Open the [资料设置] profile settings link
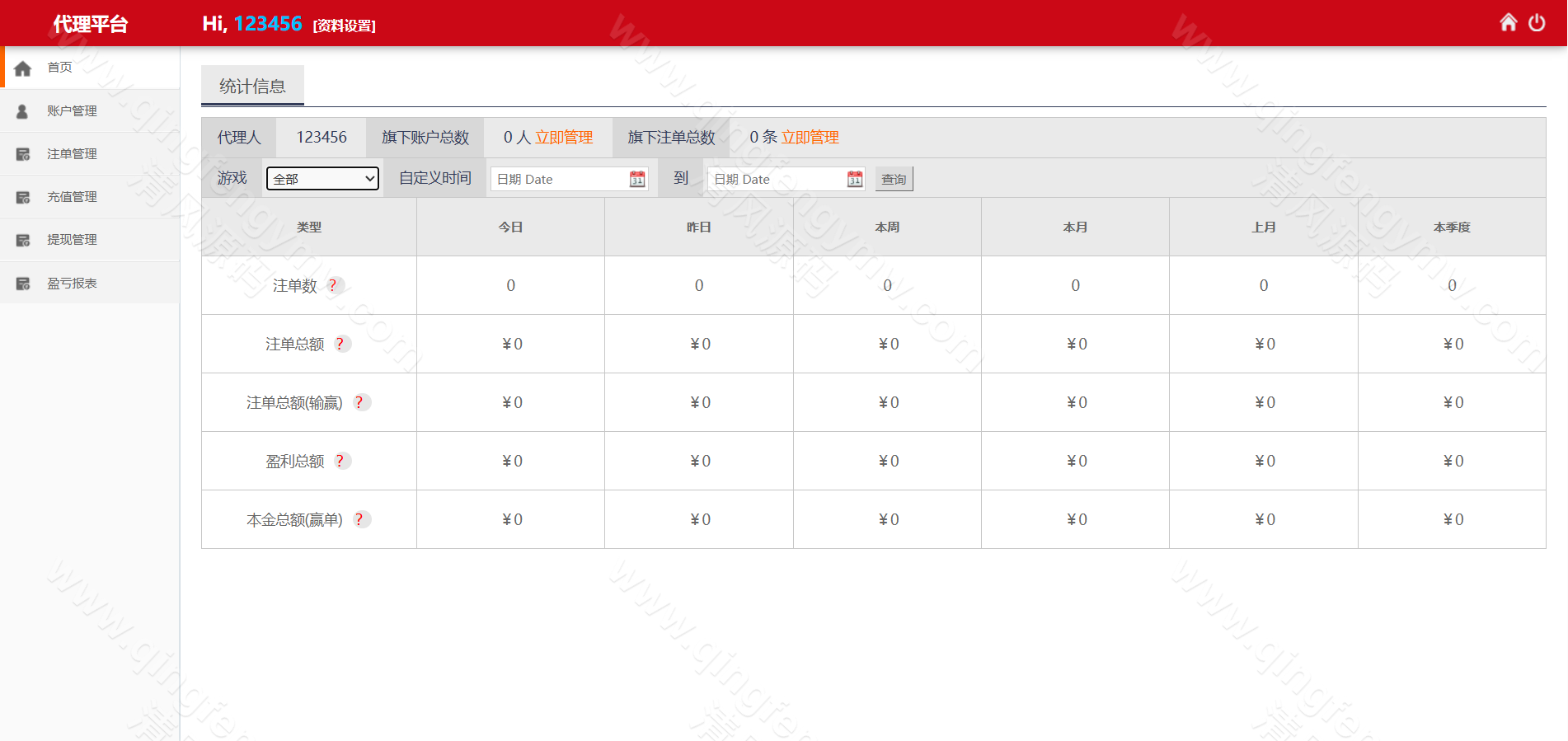 pyautogui.click(x=344, y=26)
